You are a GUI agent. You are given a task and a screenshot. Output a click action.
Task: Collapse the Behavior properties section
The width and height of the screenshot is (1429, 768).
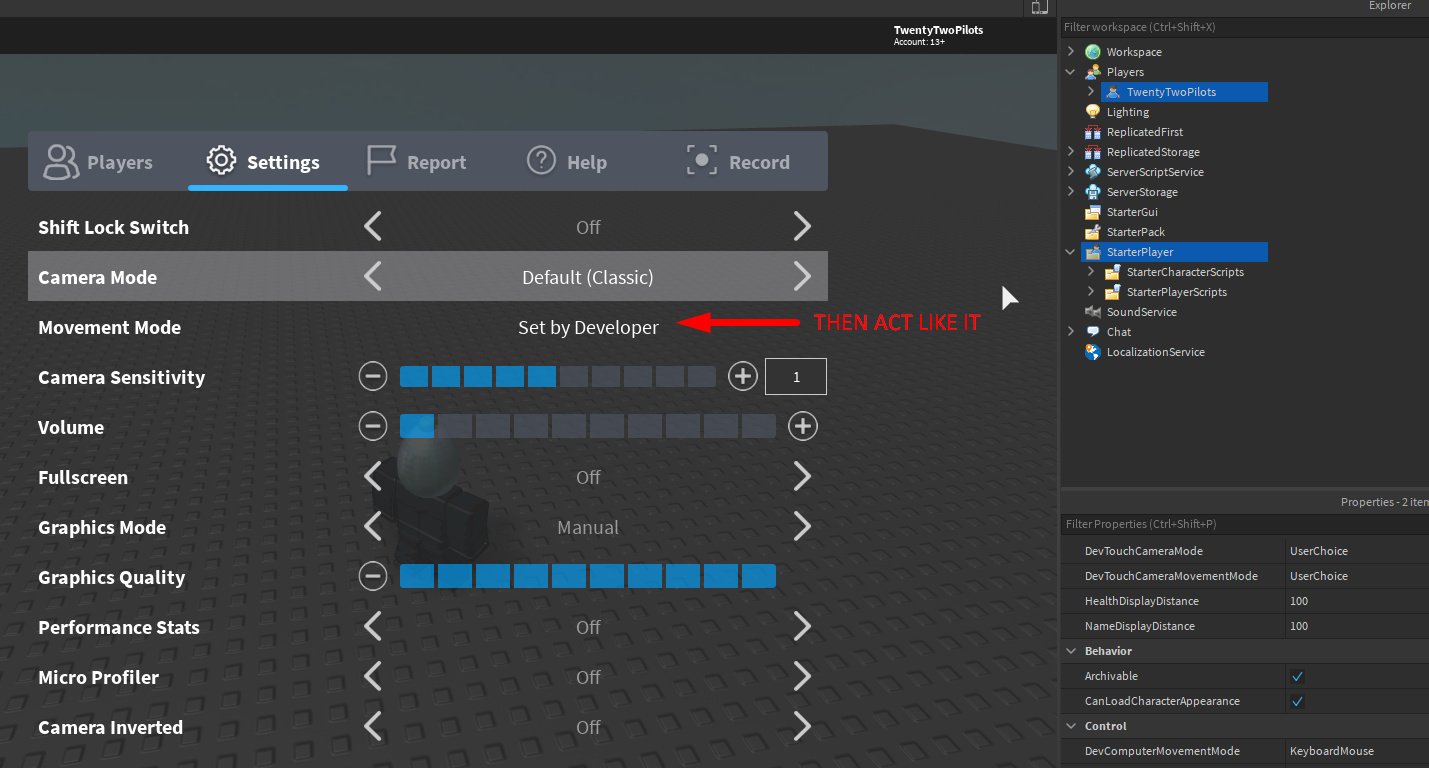pos(1071,651)
